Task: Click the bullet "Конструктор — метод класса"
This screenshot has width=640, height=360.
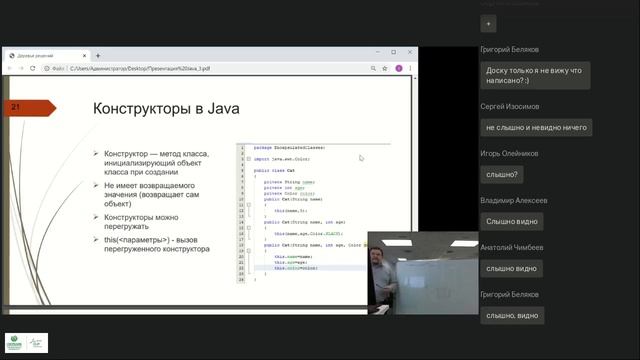Action: coord(156,163)
